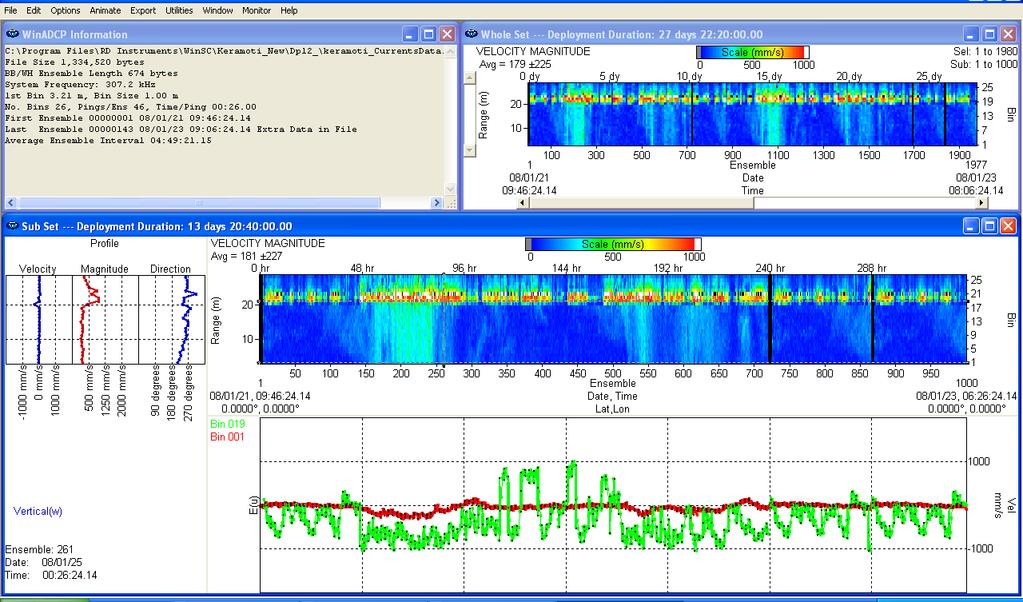
Task: Click the Bin 001 legend label
Action: pyautogui.click(x=227, y=437)
